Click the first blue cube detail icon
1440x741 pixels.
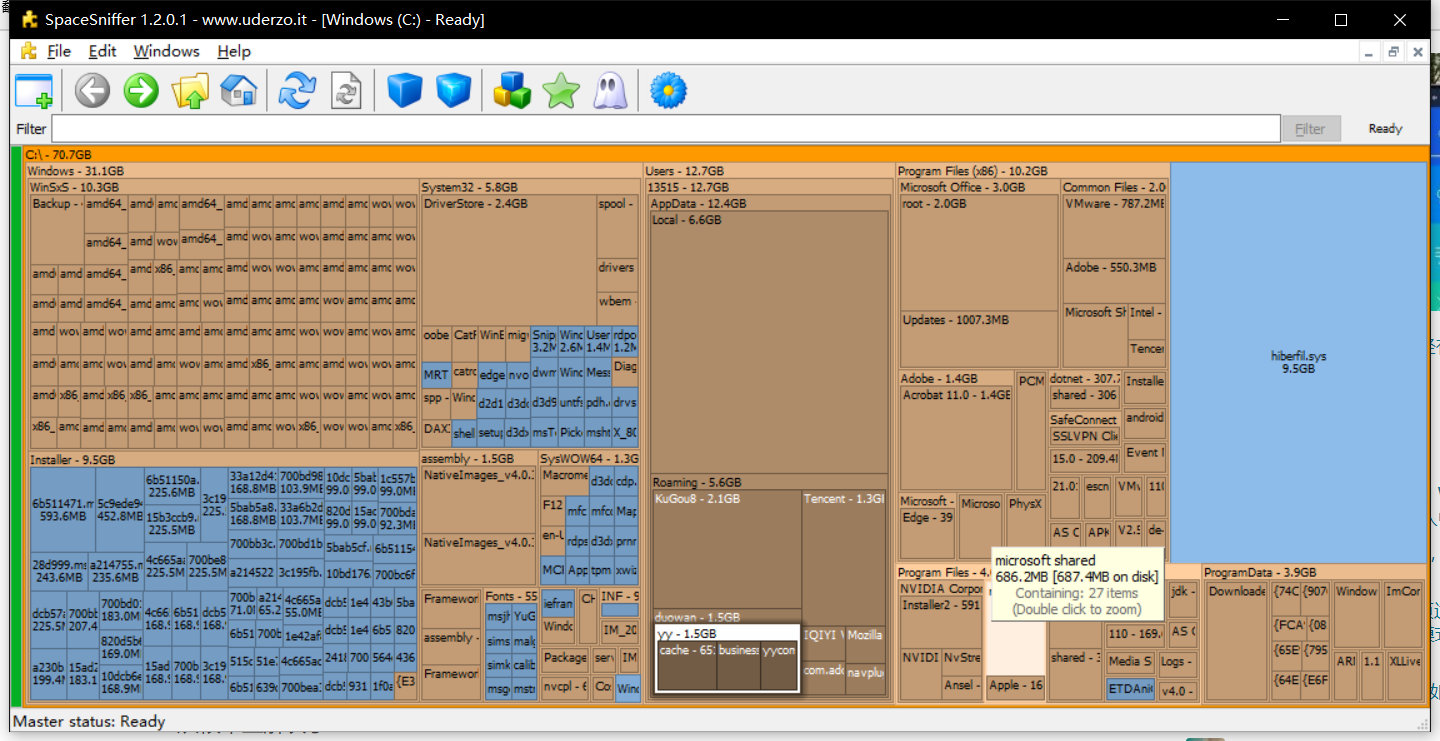tap(405, 91)
